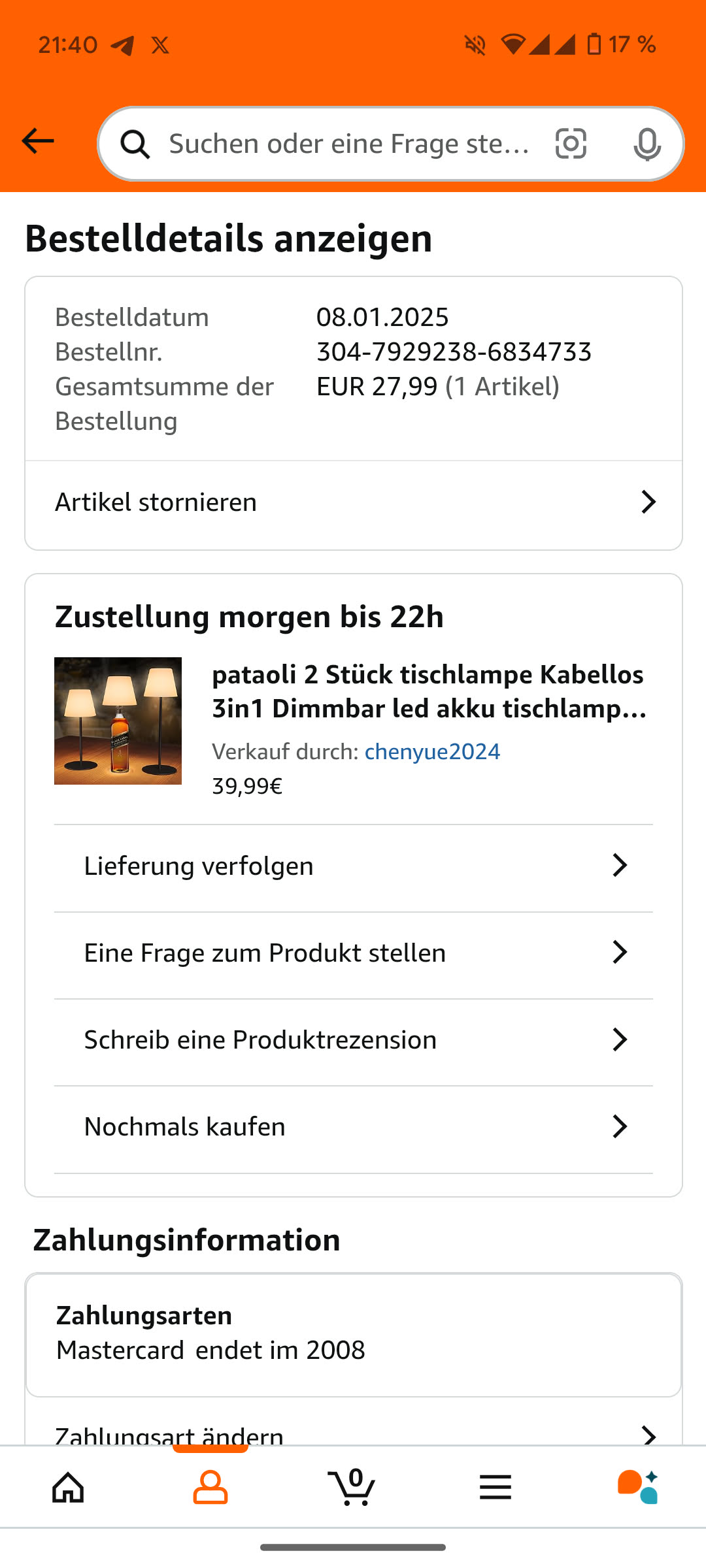
Task: Choose Schreib eine Produktrezension
Action: point(260,1040)
